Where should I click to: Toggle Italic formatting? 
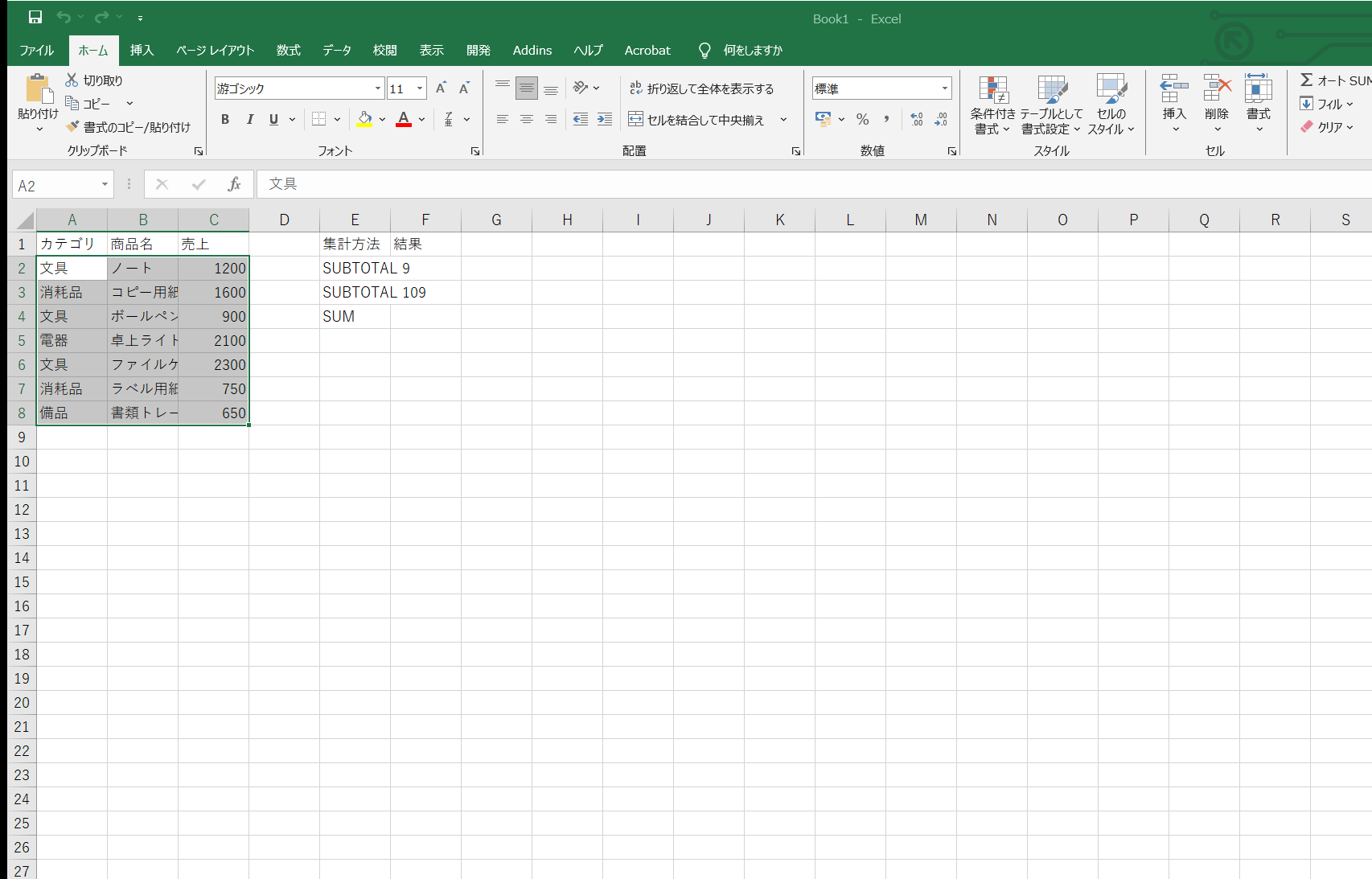(x=249, y=119)
